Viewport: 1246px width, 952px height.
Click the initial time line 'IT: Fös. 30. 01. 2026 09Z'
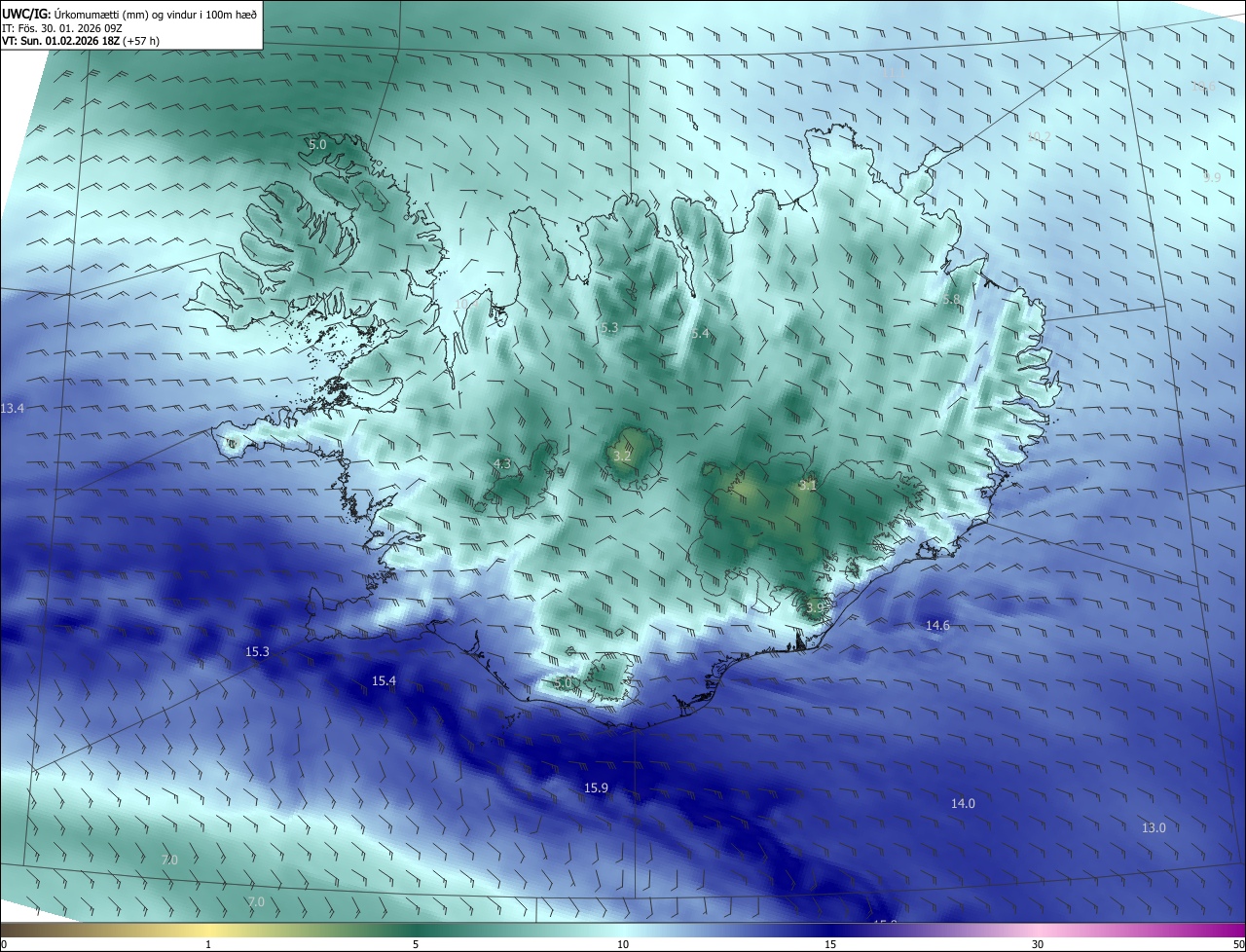pyautogui.click(x=64, y=28)
